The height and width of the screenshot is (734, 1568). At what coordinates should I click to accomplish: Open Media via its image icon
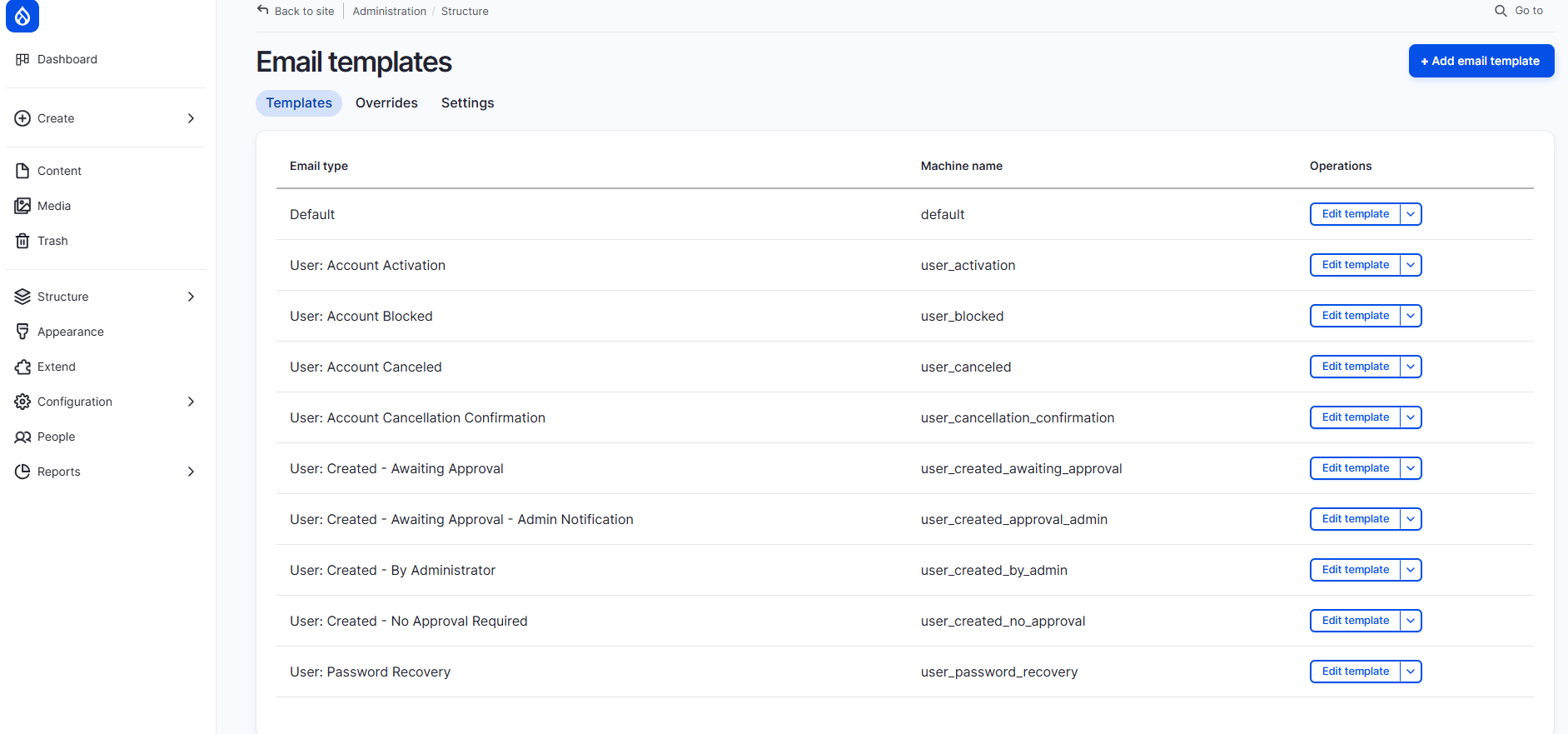(22, 206)
